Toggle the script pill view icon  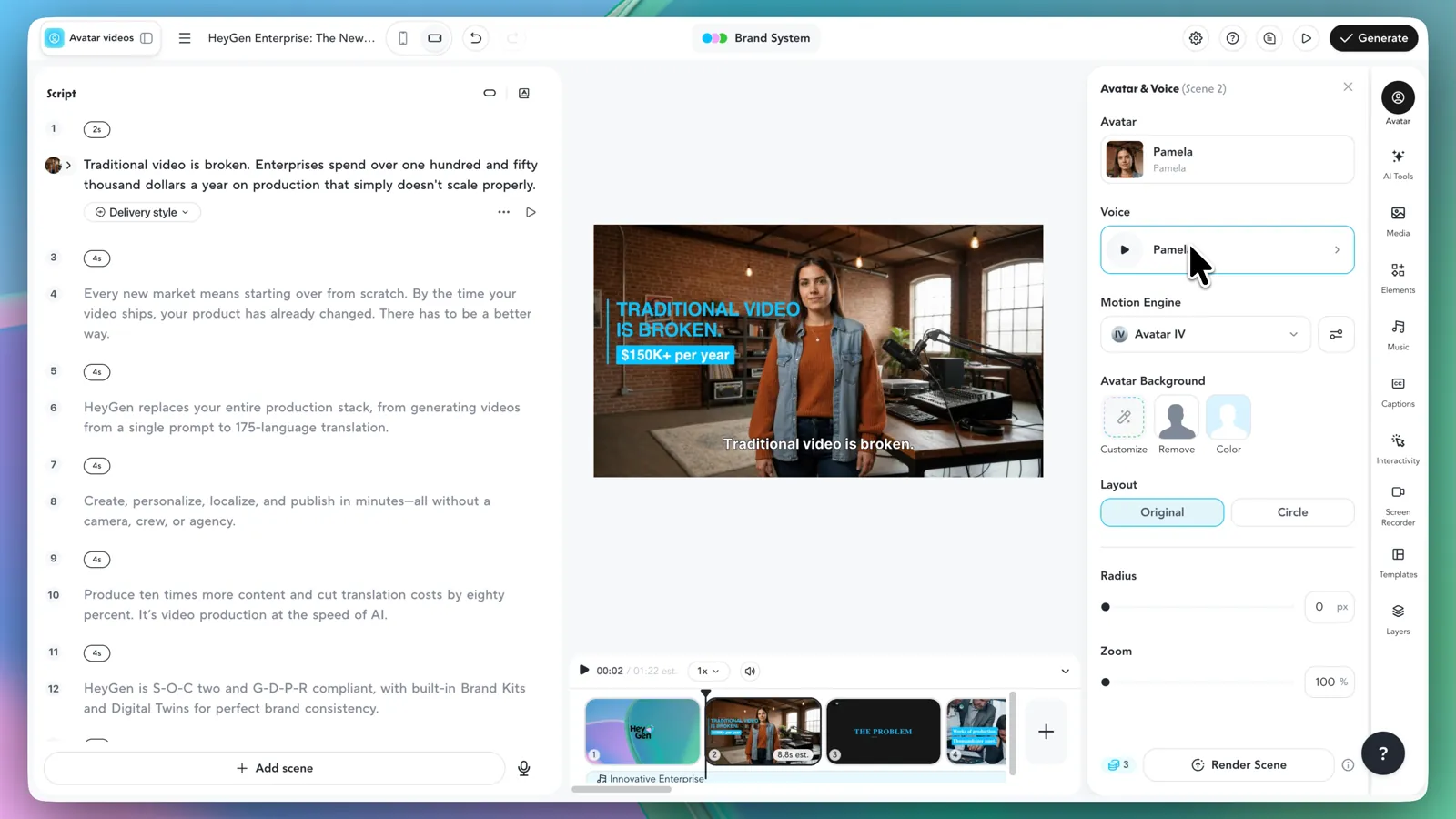[490, 93]
